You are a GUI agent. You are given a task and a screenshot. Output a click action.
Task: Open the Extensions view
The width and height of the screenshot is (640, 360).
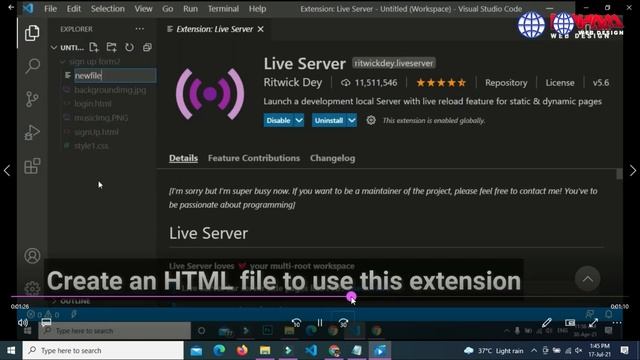[x=32, y=166]
